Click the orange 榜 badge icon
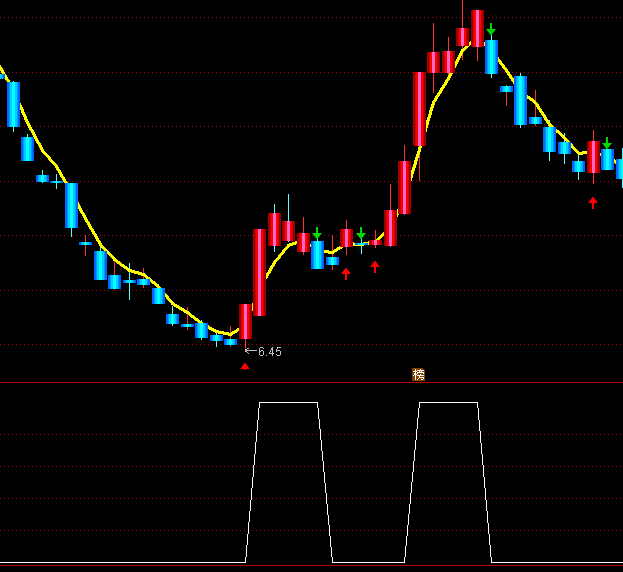Screen dimensions: 623x572 click(x=419, y=375)
